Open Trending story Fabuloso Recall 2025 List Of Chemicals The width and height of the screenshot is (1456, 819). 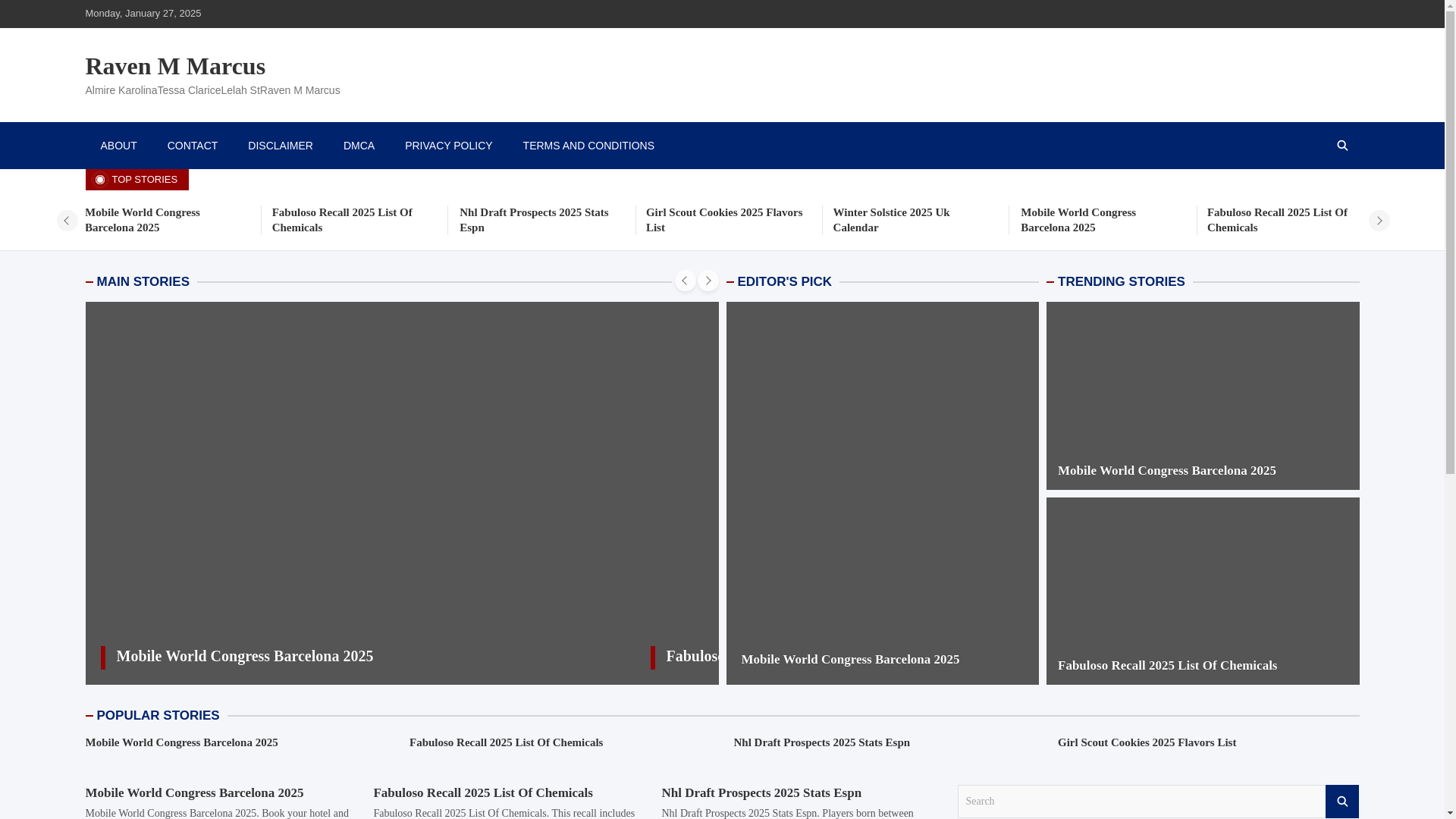click(x=1167, y=665)
